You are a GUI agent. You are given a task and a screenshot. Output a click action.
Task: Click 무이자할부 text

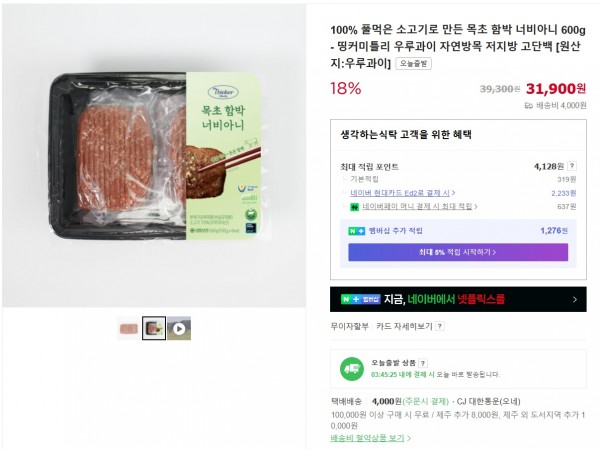[x=349, y=326]
